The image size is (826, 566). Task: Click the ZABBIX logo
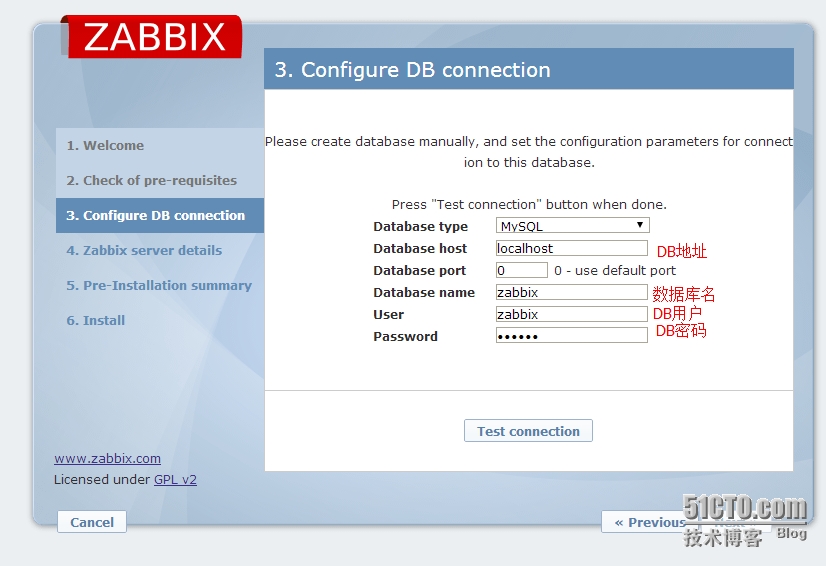pos(151,36)
